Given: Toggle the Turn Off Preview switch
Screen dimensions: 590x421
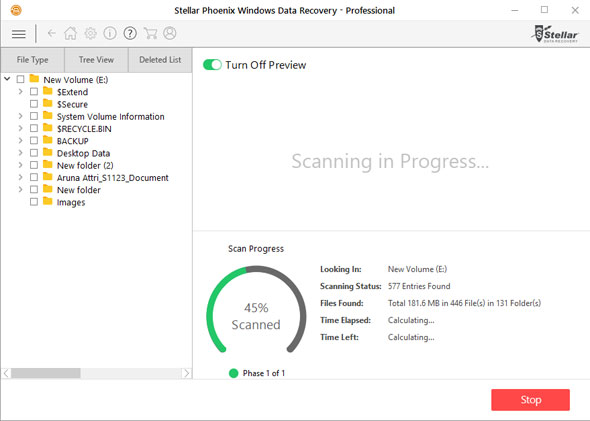Looking at the screenshot, I should 212,65.
